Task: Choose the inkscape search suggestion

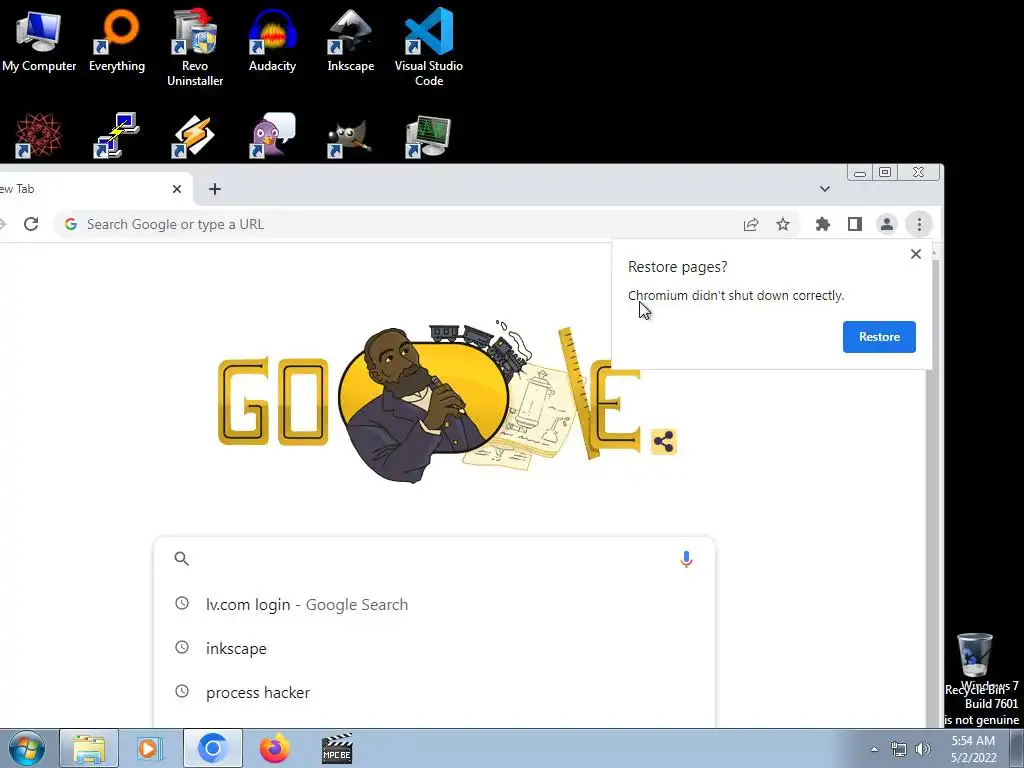Action: [x=434, y=648]
